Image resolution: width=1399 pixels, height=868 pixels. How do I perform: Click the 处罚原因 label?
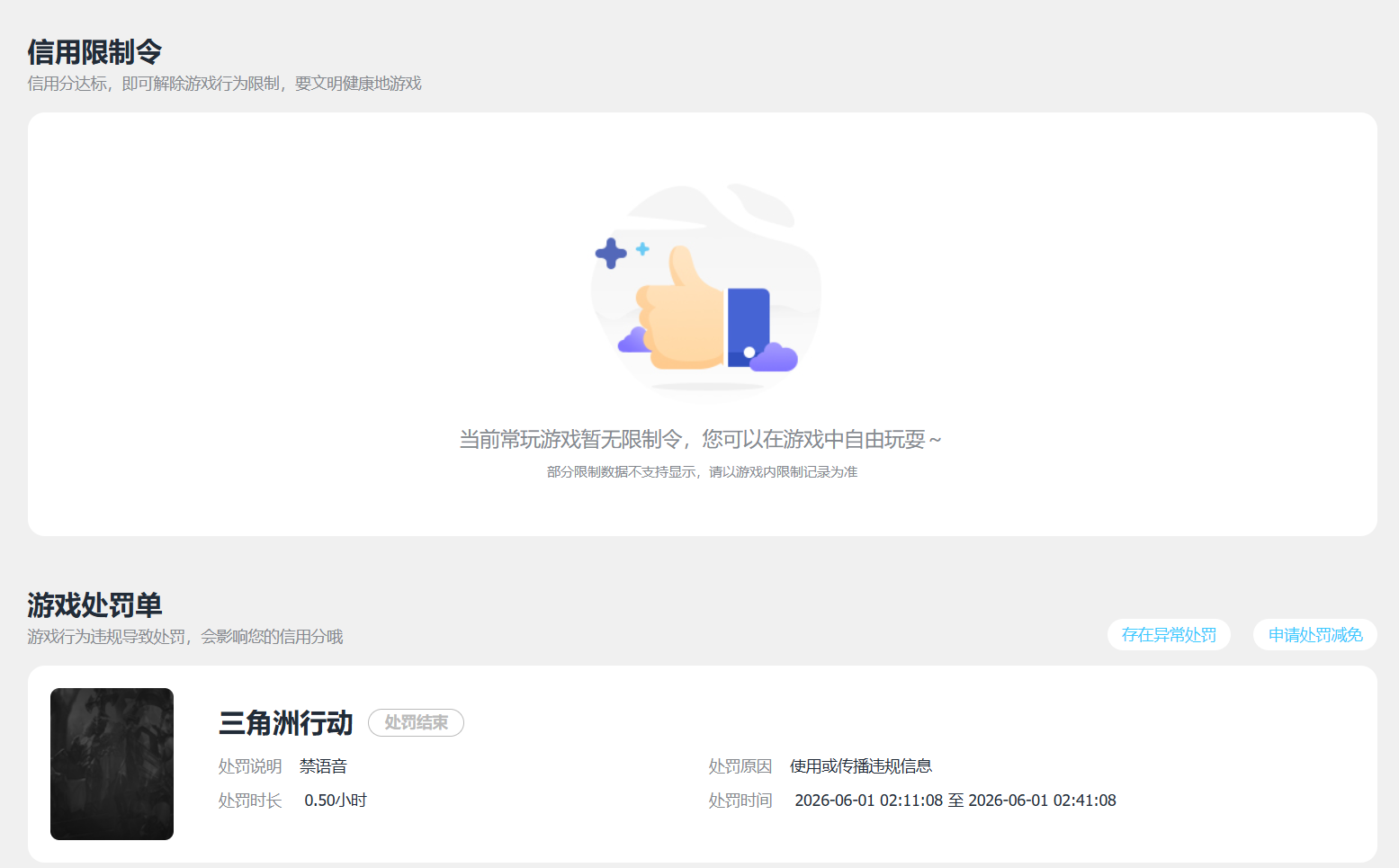[x=740, y=766]
